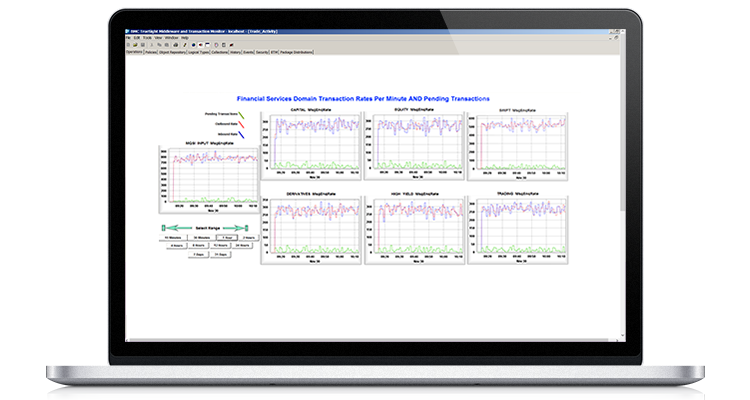Viewport: 750px width, 400px height.
Task: Click the right Select Range arrow handle
Action: tap(246, 228)
